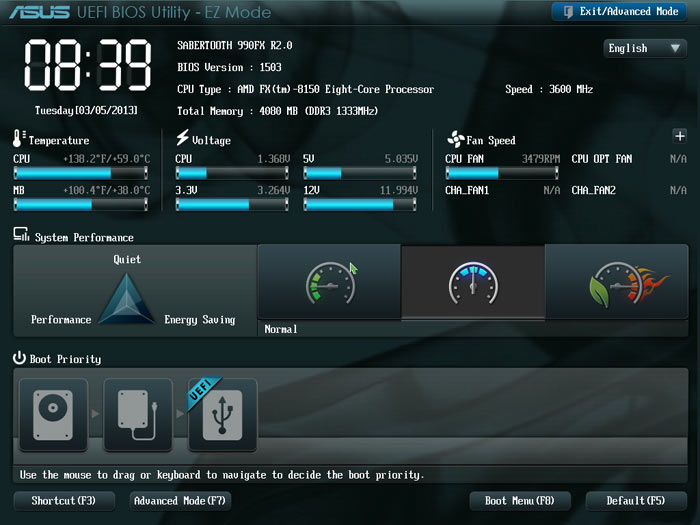Select the Normal blue gauge mode
The width and height of the screenshot is (700, 525).
coord(473,282)
